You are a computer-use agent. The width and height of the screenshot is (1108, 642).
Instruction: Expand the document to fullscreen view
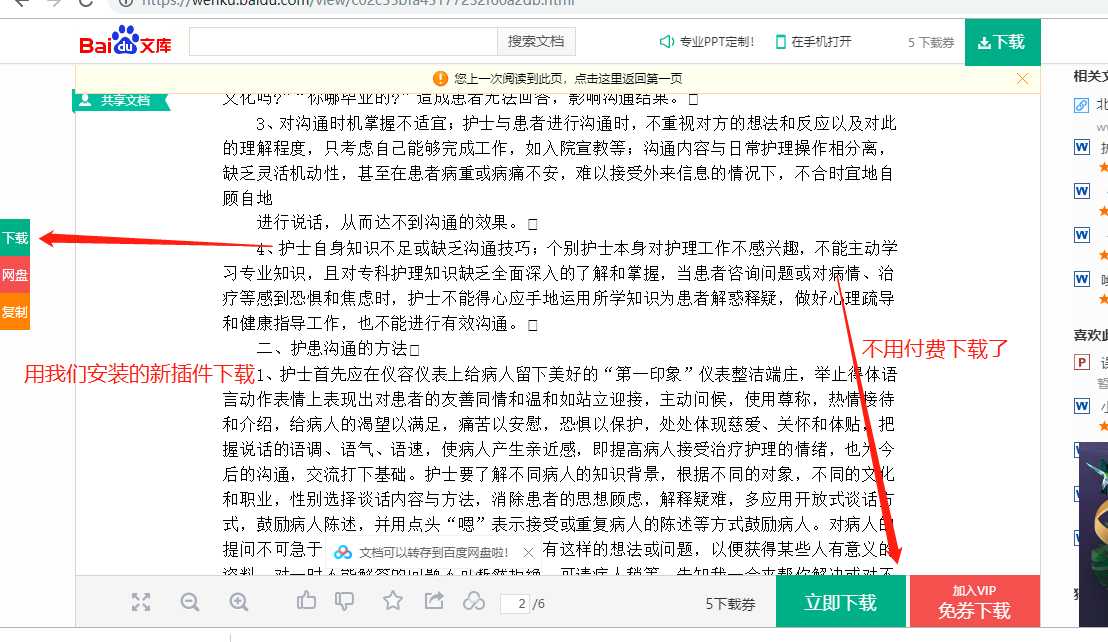click(x=141, y=602)
